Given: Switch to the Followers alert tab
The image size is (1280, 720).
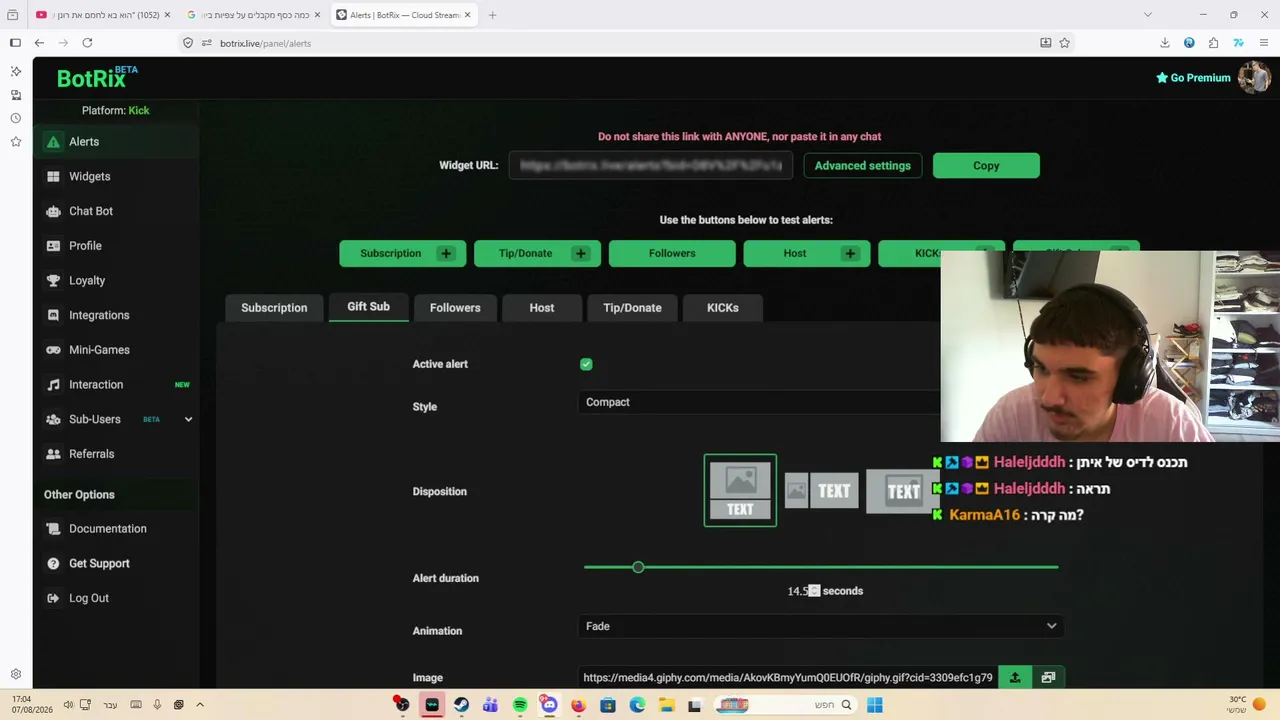Looking at the screenshot, I should click(455, 308).
